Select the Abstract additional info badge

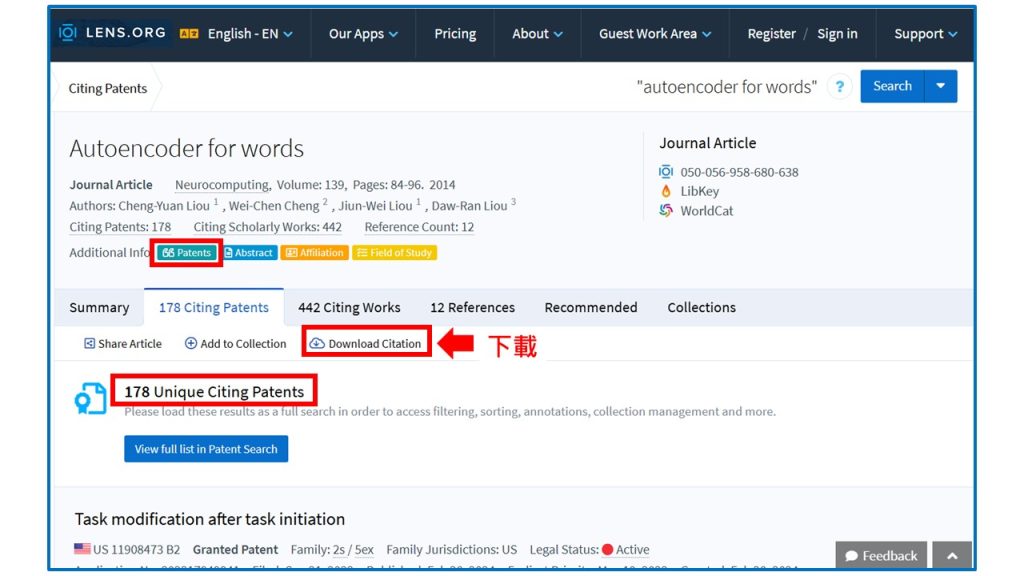[x=248, y=253]
